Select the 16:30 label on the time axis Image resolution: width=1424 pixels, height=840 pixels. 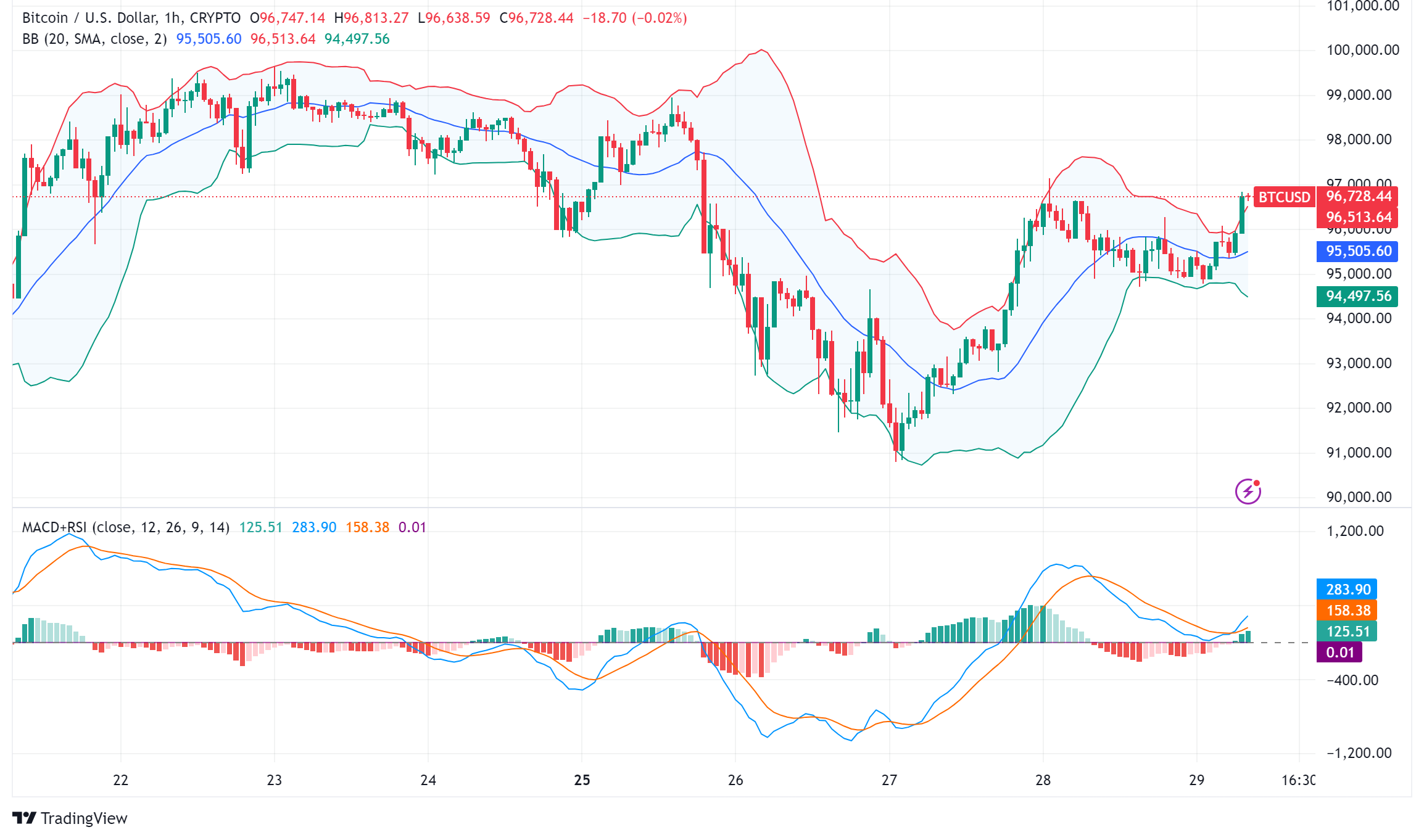[x=1299, y=779]
